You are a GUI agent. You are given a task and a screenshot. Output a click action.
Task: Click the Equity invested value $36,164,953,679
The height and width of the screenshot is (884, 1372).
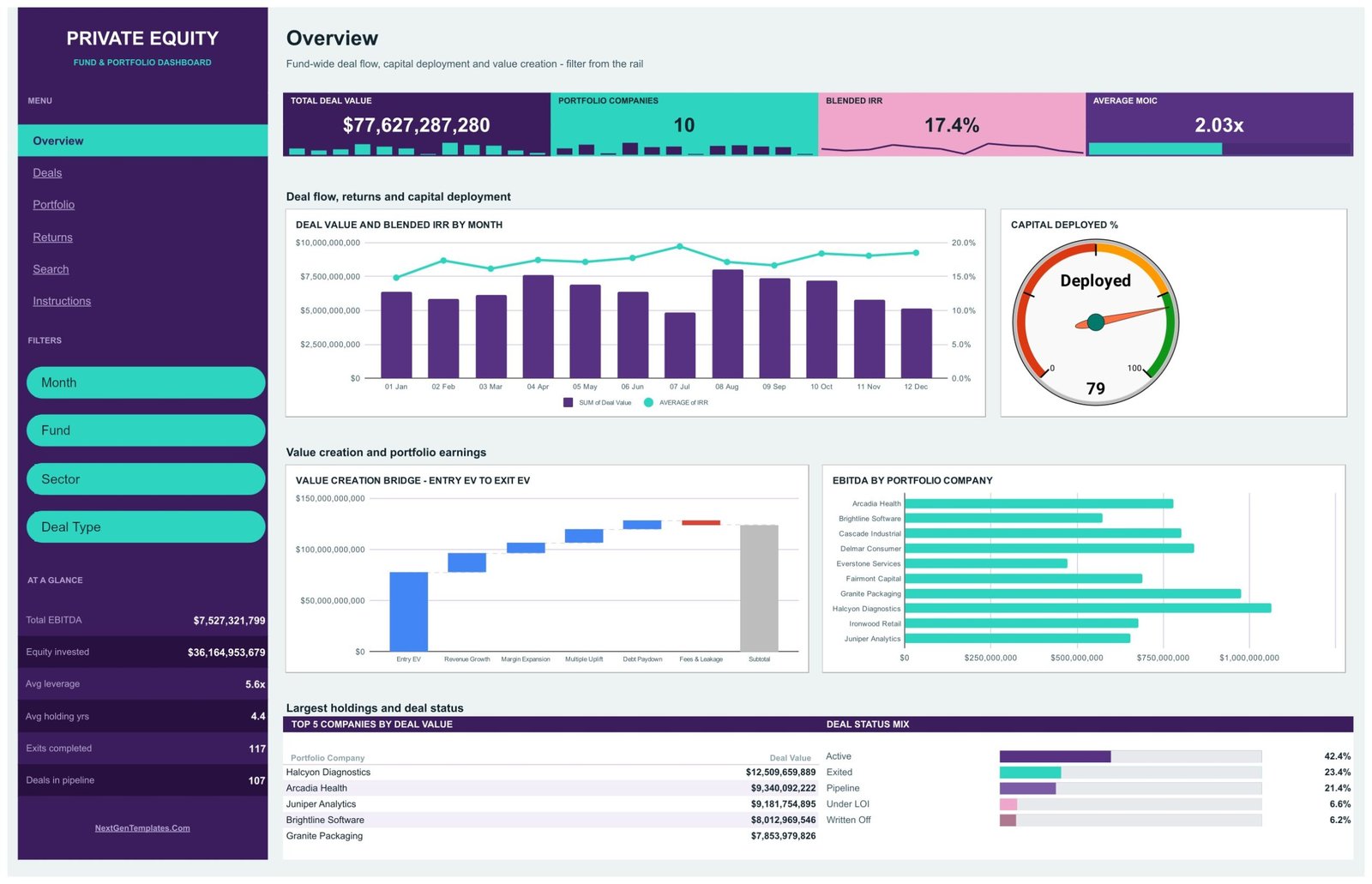[x=226, y=652]
